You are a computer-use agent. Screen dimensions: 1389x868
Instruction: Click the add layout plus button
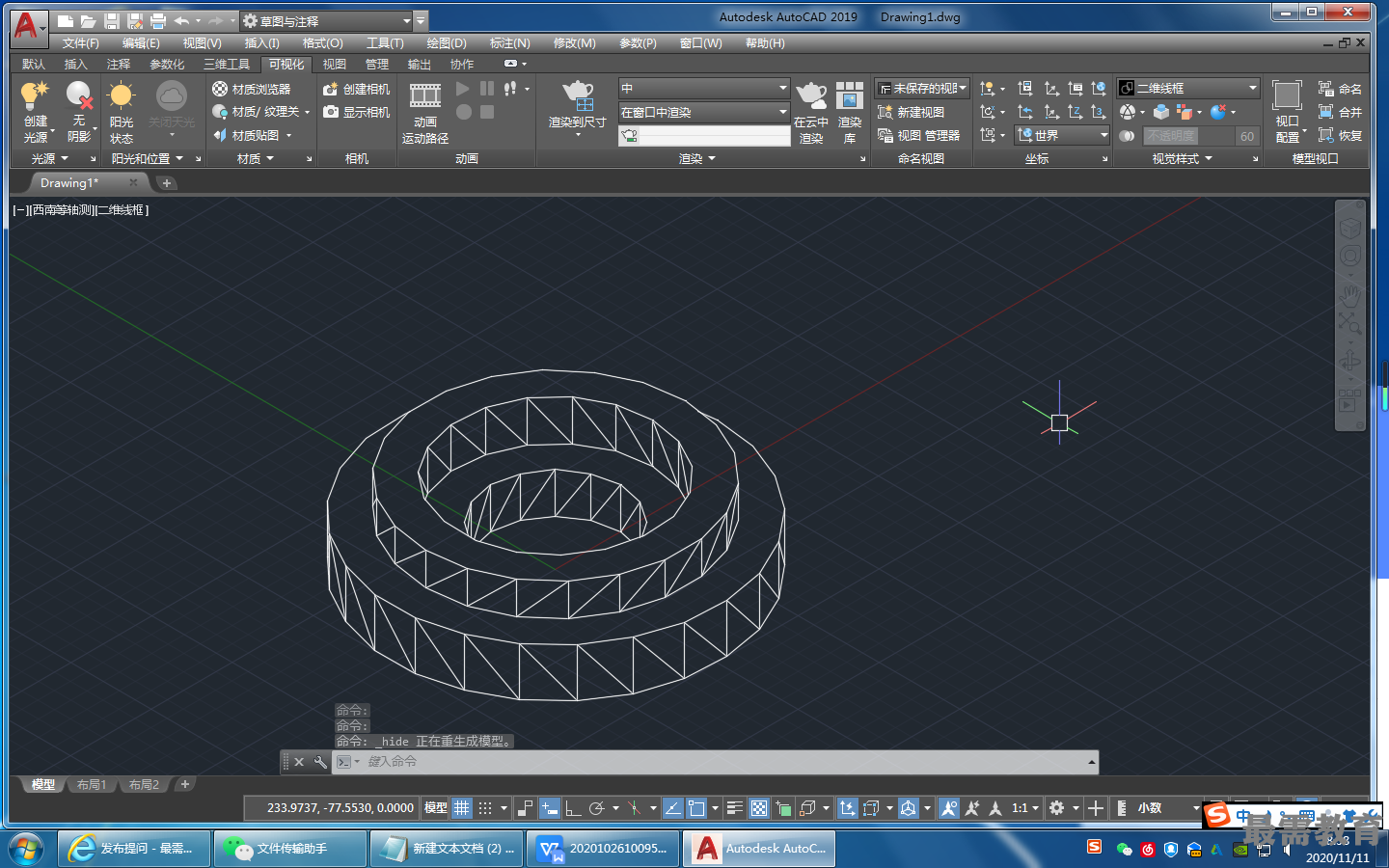pyautogui.click(x=185, y=785)
